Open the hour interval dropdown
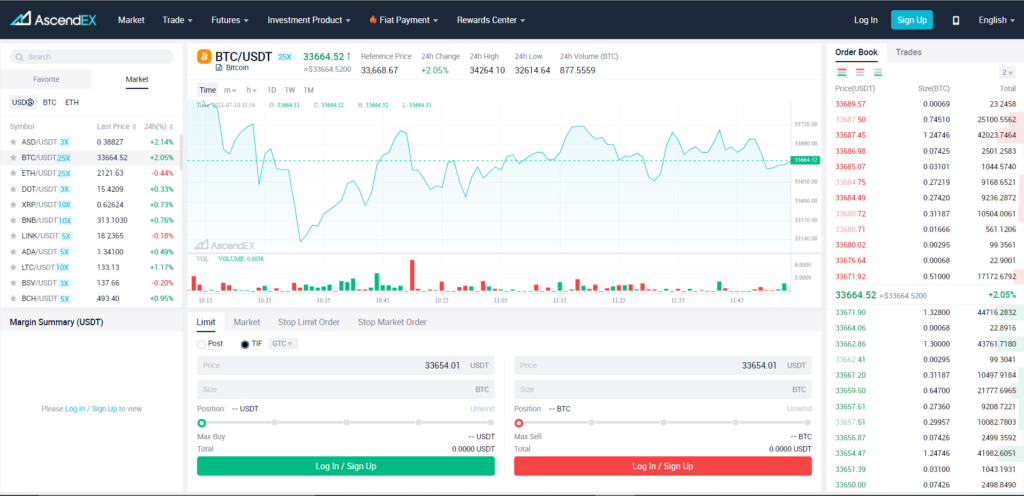Image resolution: width=1024 pixels, height=496 pixels. (x=251, y=90)
